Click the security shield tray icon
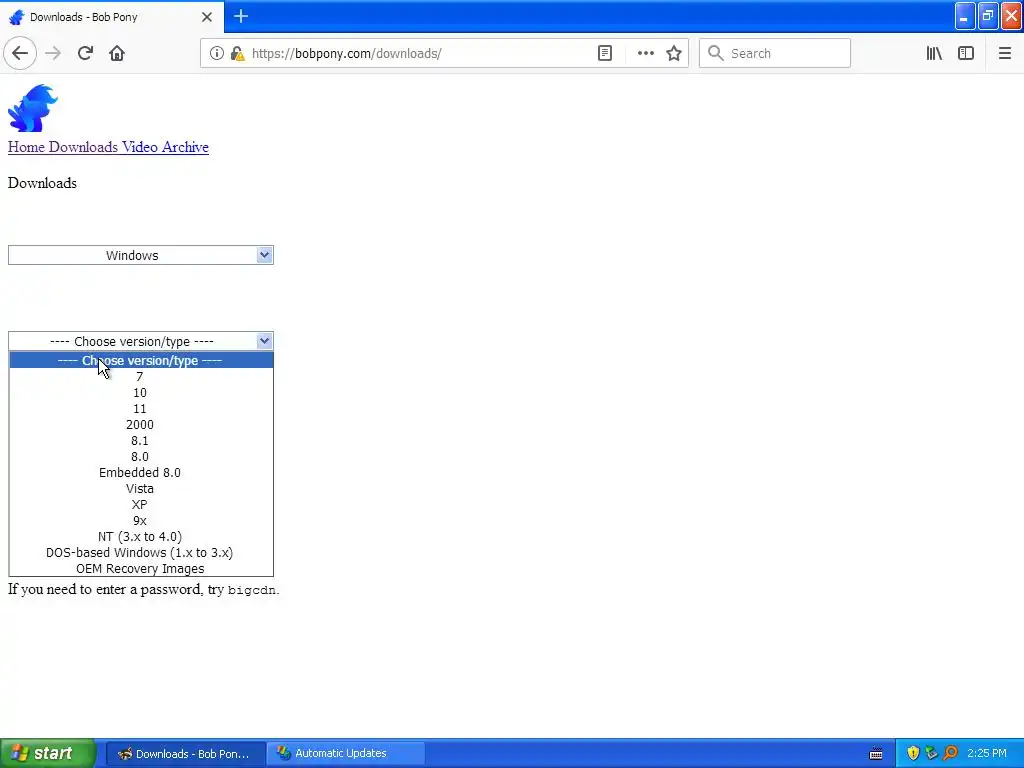The width and height of the screenshot is (1024, 768). point(913,754)
